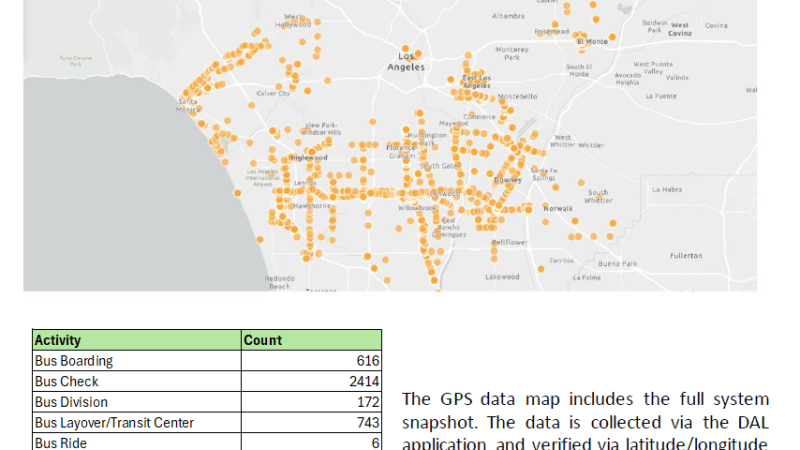Select the Activity column header cell
800x450 pixels.
click(x=137, y=340)
